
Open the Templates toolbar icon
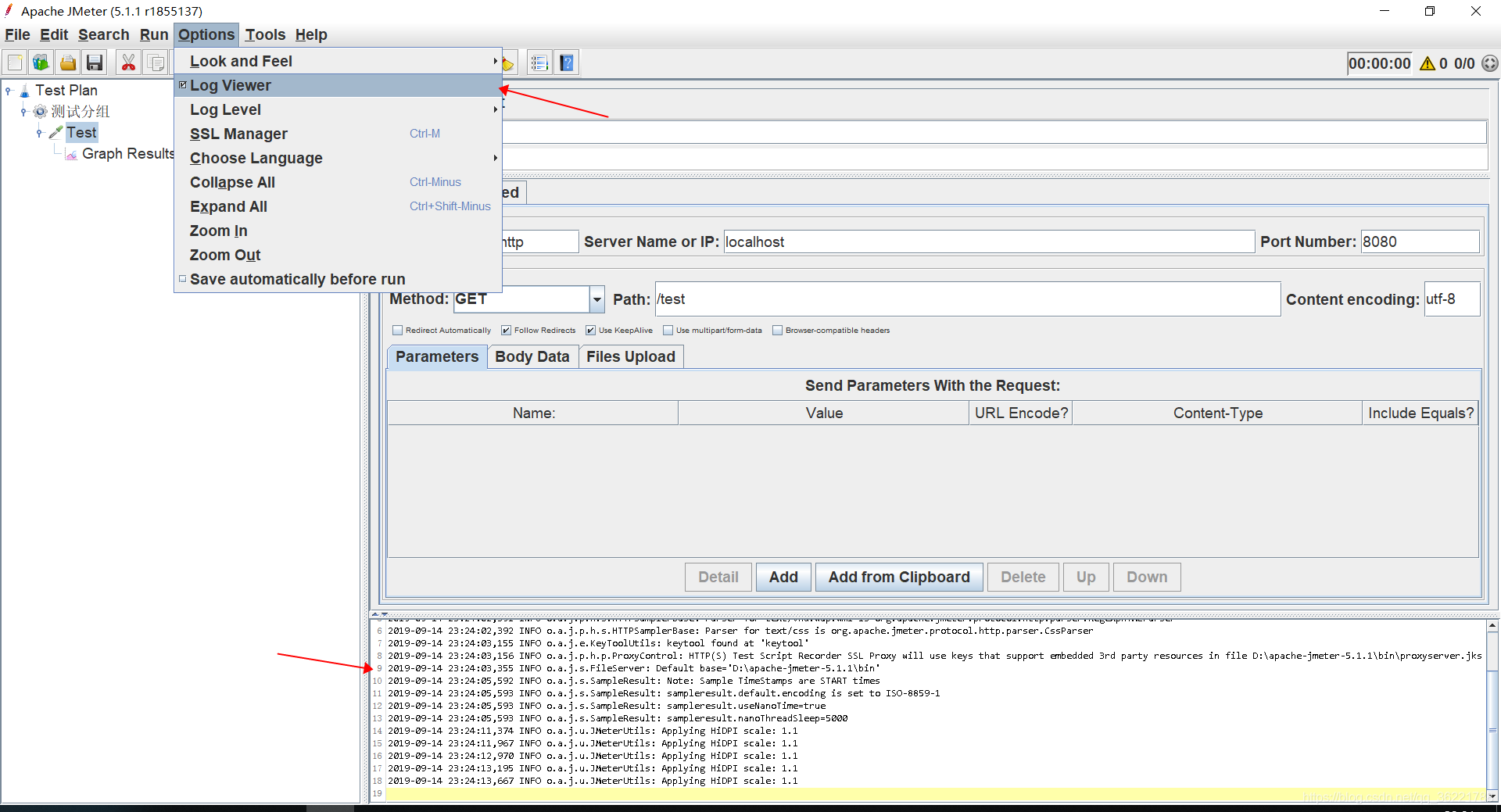41,63
